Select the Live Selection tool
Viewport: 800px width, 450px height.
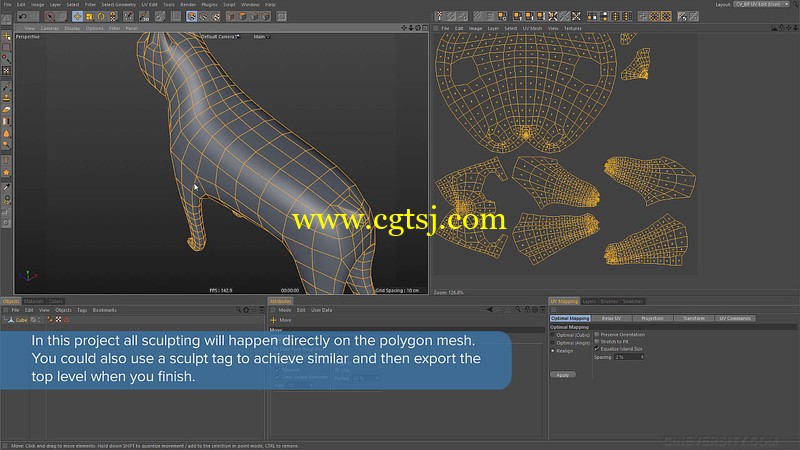(49, 17)
